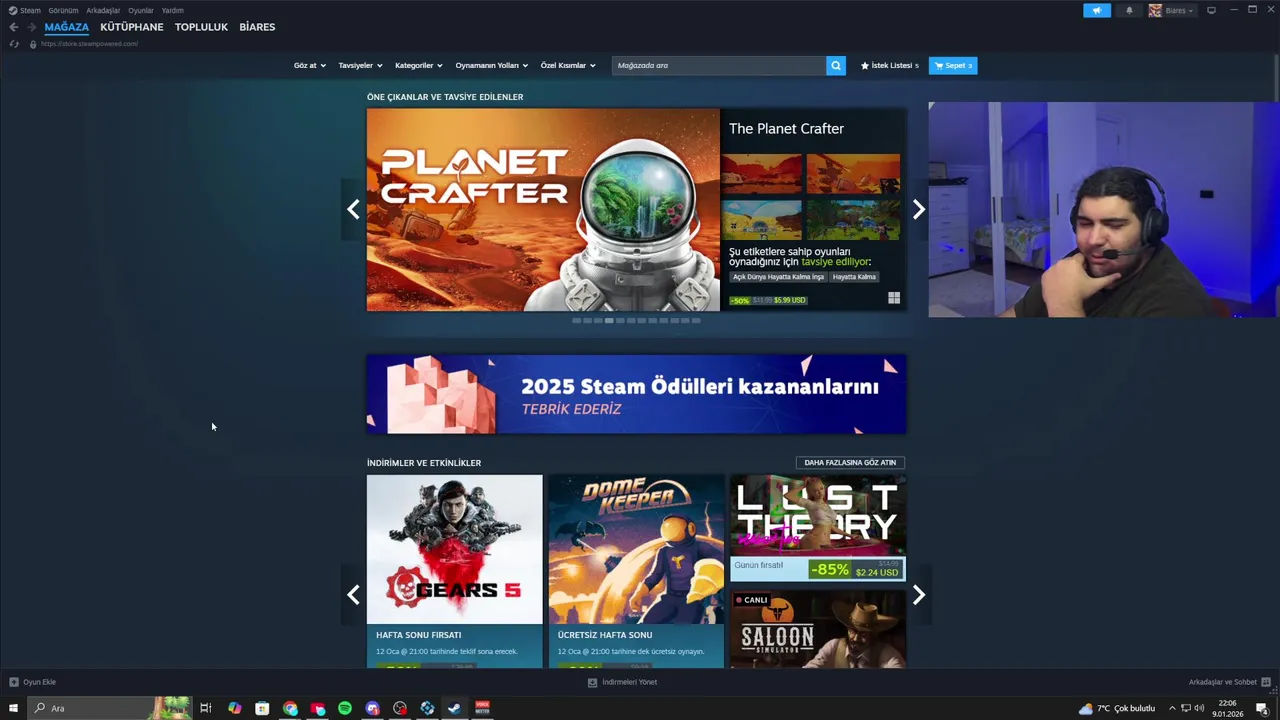Open the announcements megaphone button
The image size is (1280, 720).
pyautogui.click(x=1097, y=10)
